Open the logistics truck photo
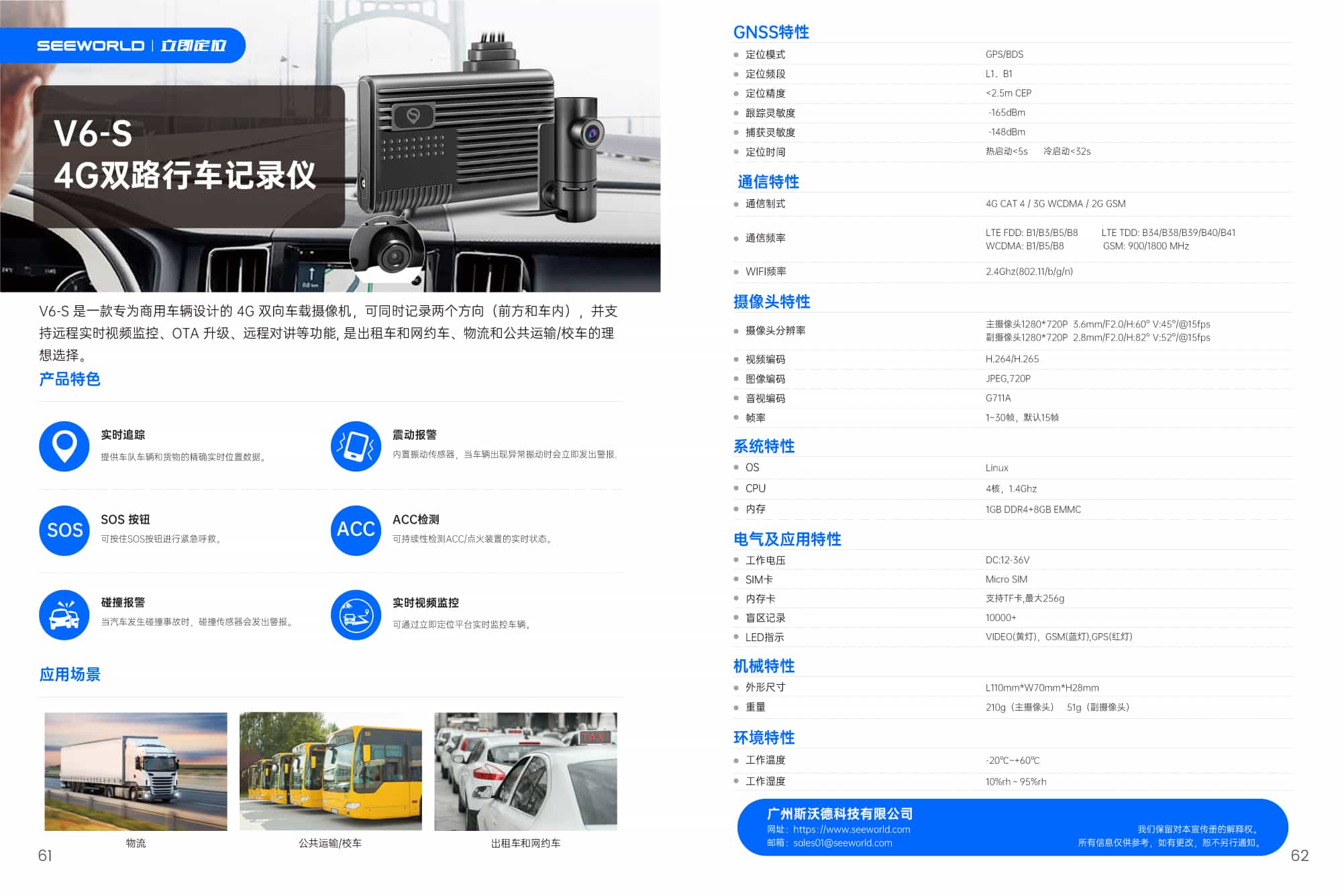Image resolution: width=1342 pixels, height=896 pixels. [136, 771]
